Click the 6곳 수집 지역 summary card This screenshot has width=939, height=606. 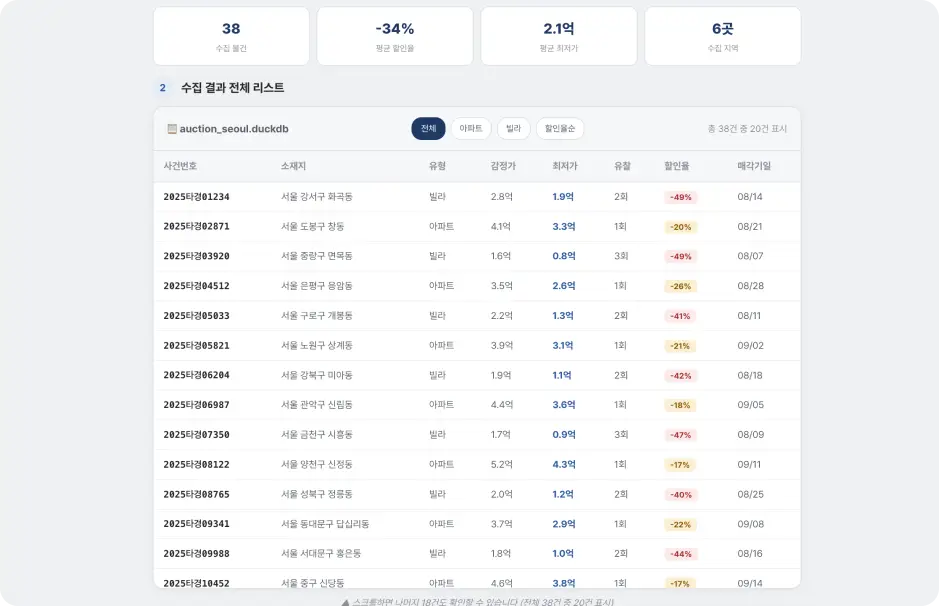pyautogui.click(x=723, y=36)
